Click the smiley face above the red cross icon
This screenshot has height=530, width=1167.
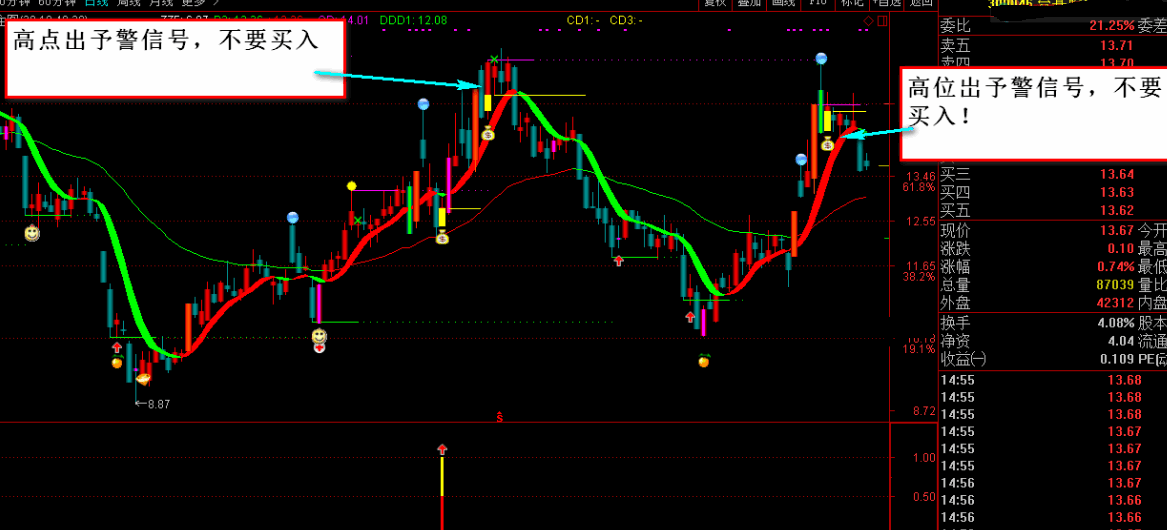pyautogui.click(x=319, y=335)
